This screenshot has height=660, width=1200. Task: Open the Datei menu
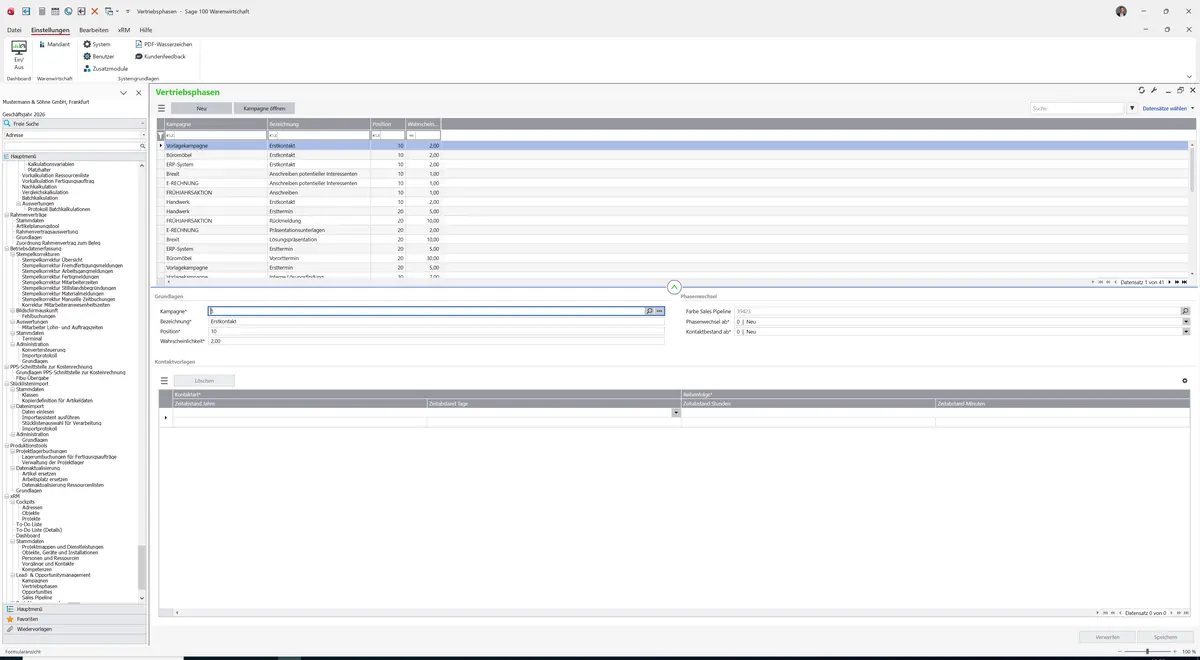click(x=14, y=30)
